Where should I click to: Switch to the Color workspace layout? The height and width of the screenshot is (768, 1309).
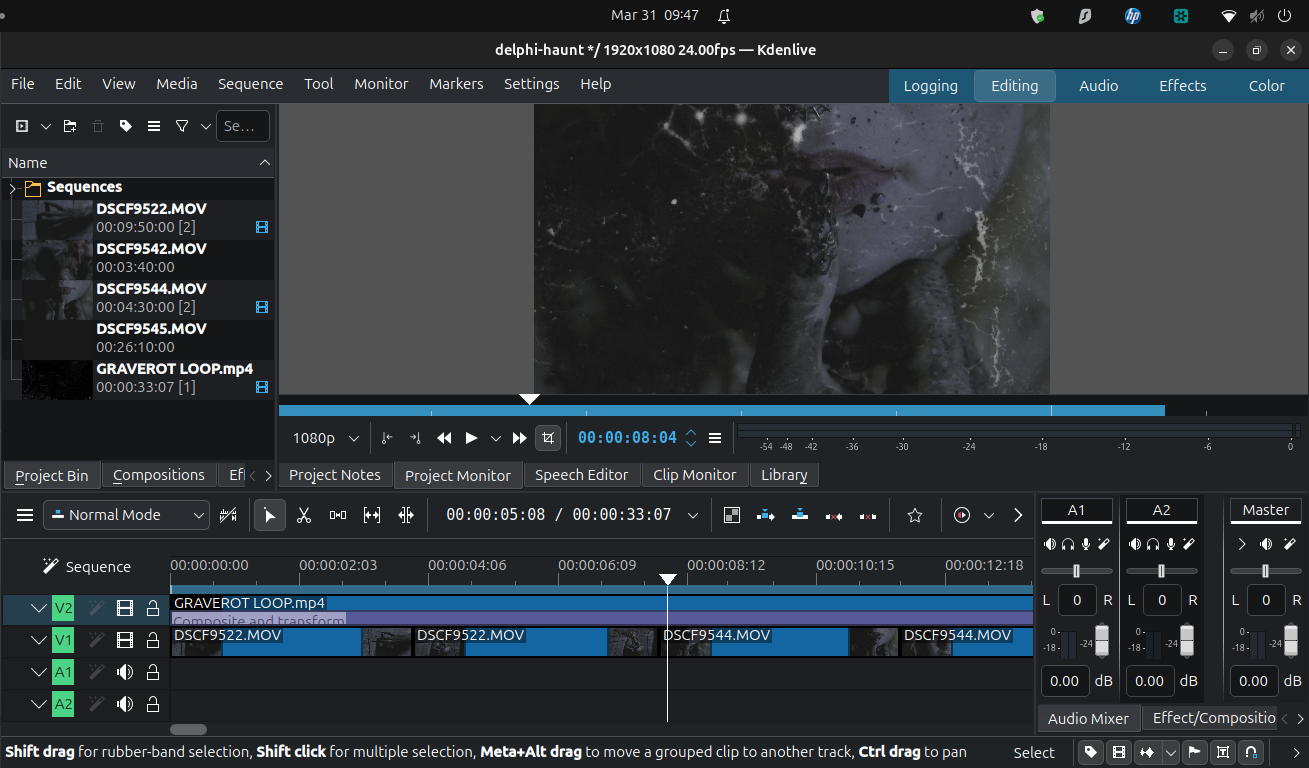pyautogui.click(x=1266, y=86)
